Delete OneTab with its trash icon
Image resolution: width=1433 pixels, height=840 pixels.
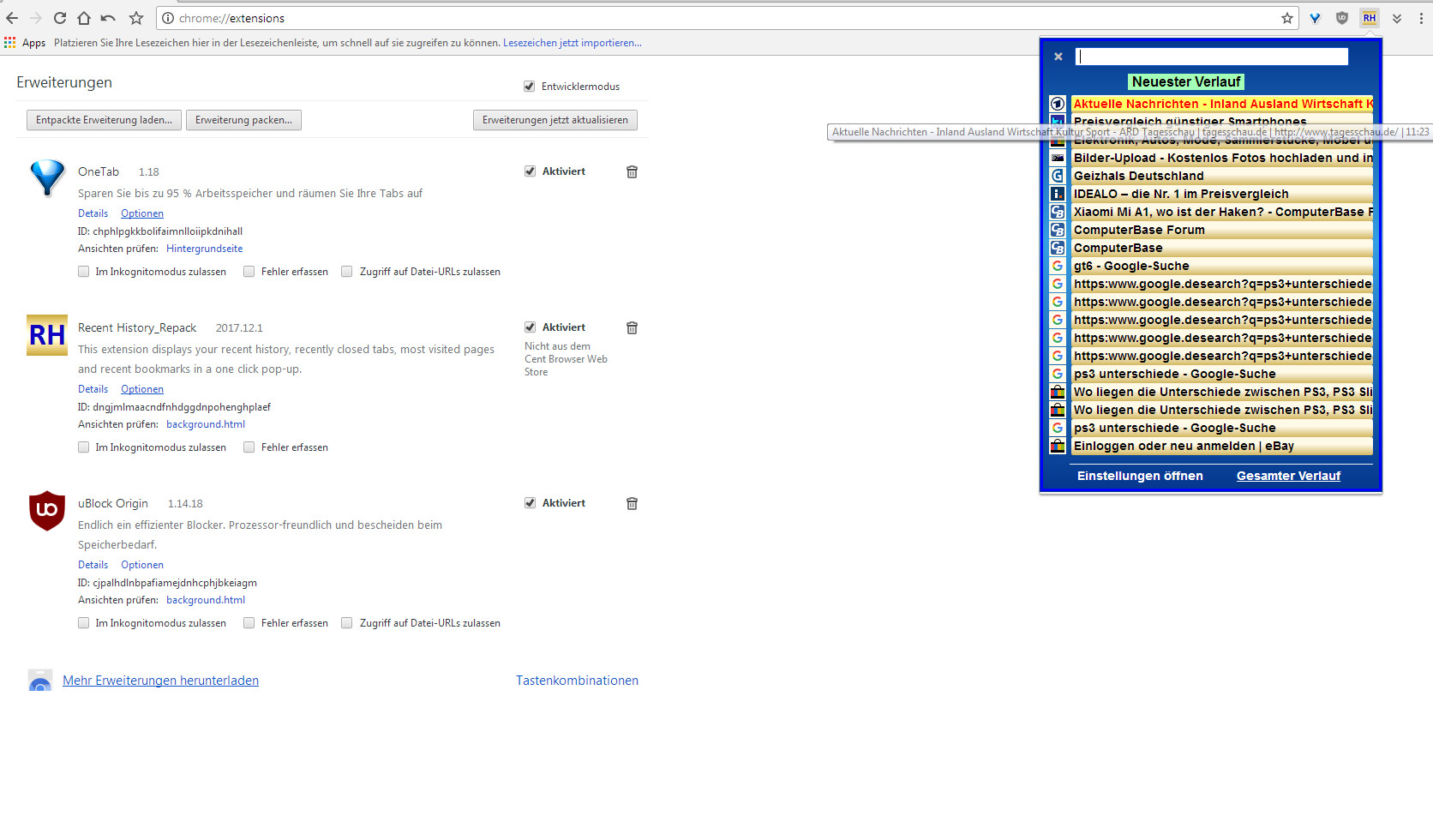pyautogui.click(x=632, y=171)
